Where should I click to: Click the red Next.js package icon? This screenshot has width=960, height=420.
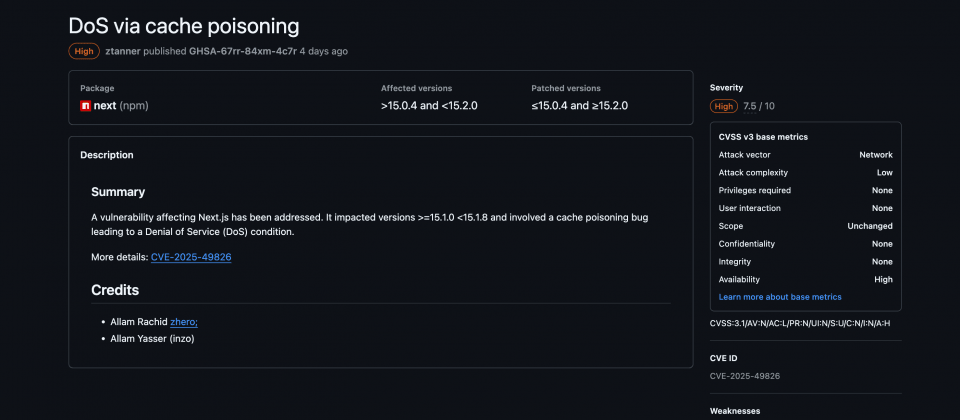86,106
